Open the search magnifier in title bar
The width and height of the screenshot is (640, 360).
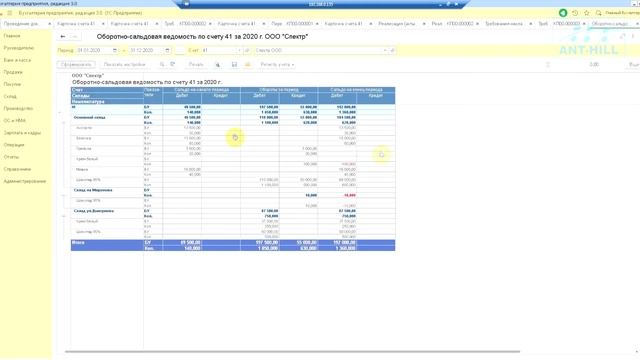pos(598,13)
